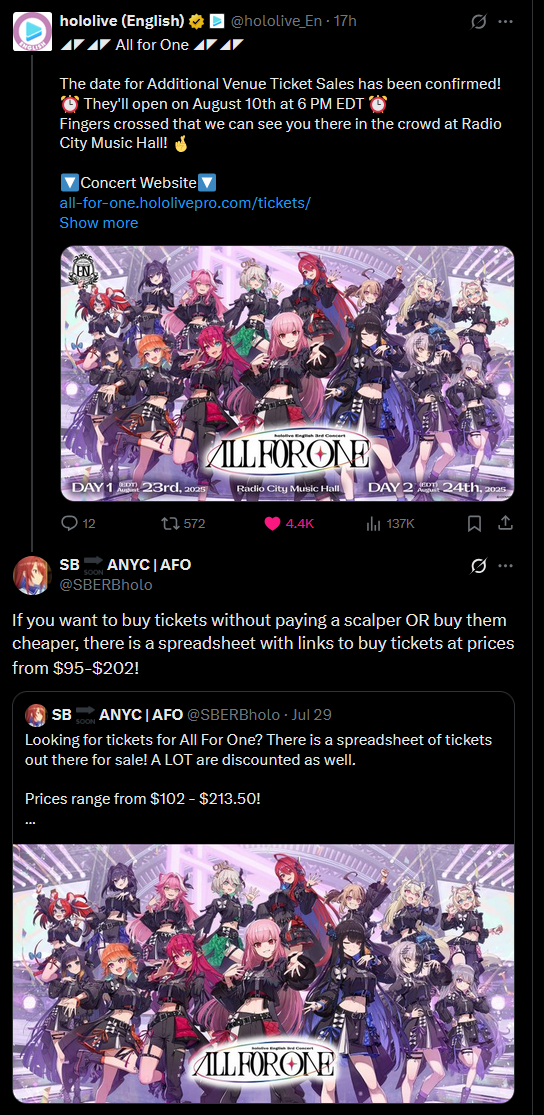Bookmark the hololive All for One tweet

click(474, 523)
